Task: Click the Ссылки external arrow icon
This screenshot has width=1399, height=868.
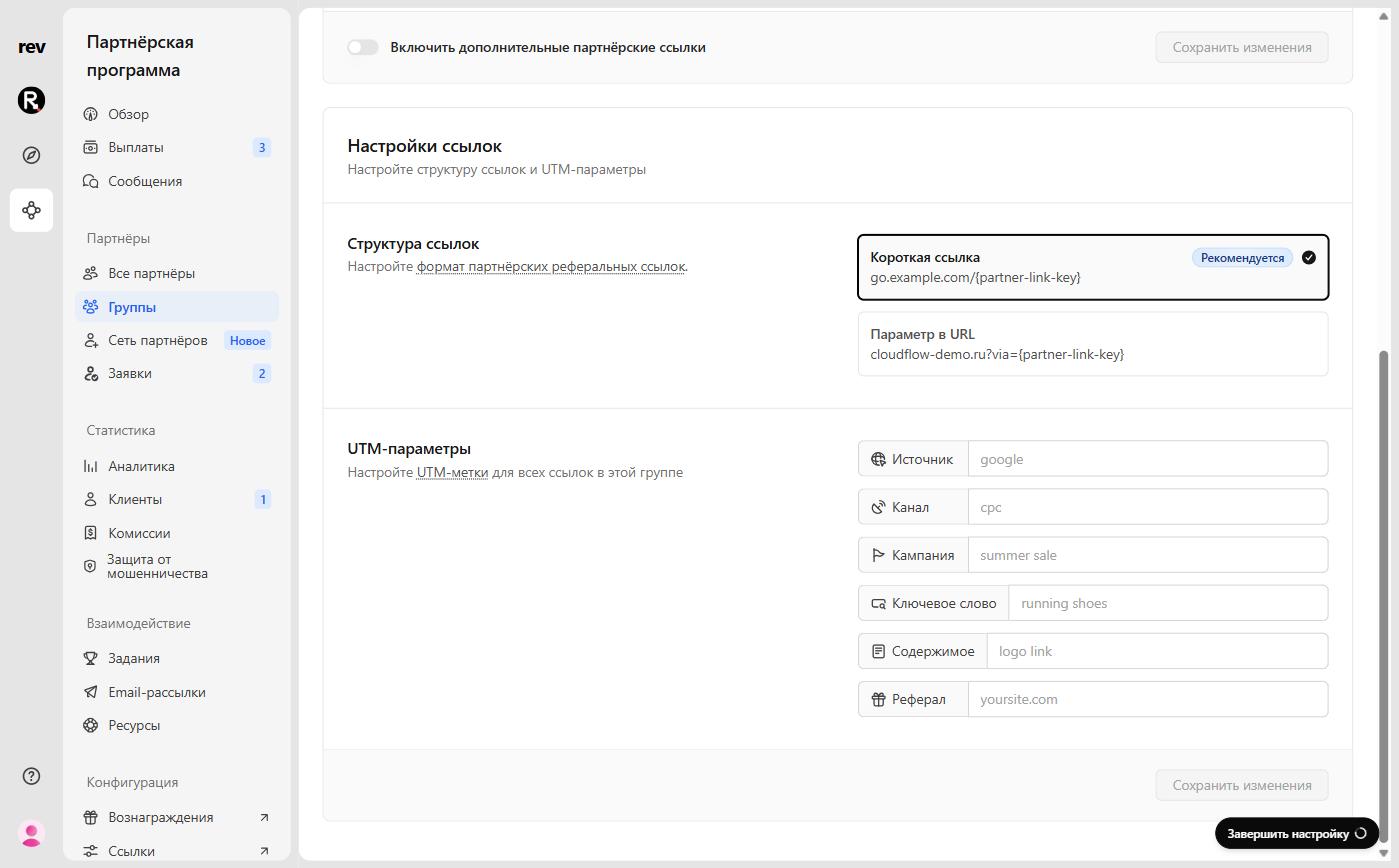Action: pos(264,851)
